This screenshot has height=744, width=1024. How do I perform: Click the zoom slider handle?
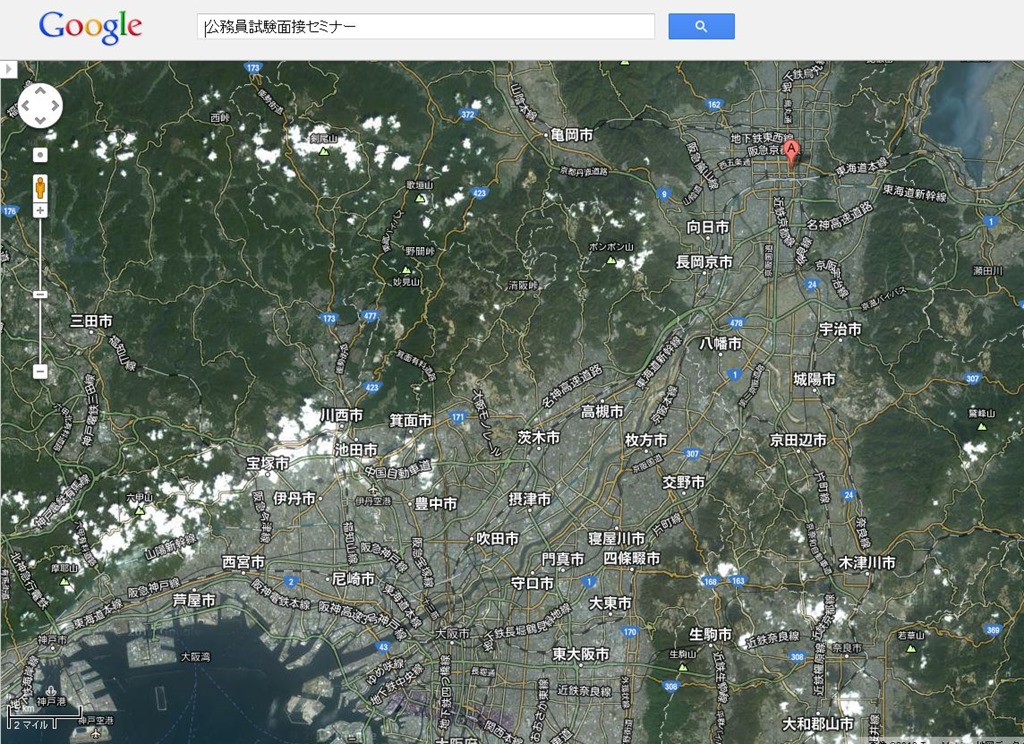[40, 295]
